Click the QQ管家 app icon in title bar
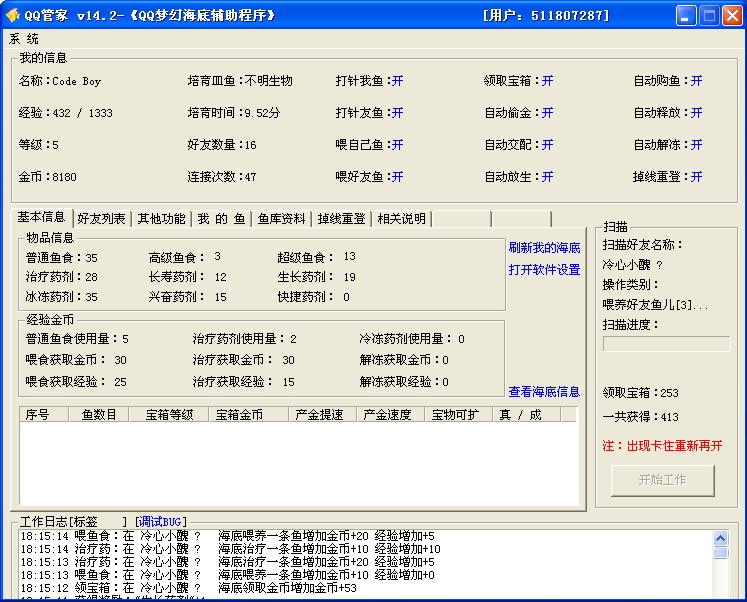Viewport: 747px width, 602px height. point(14,16)
